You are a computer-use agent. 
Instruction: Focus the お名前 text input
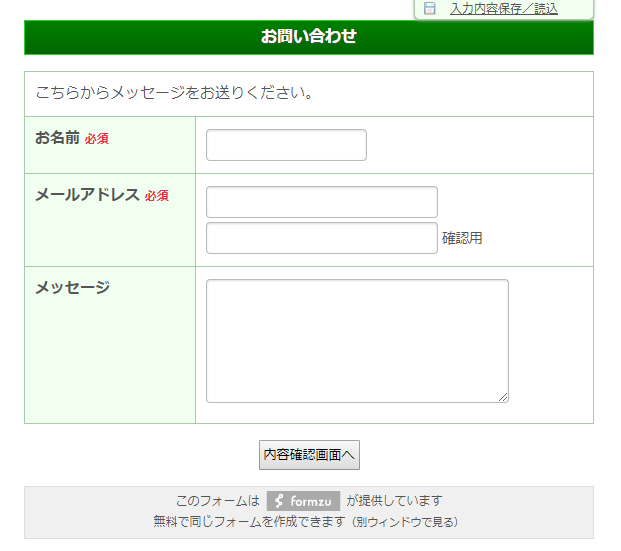coord(286,145)
